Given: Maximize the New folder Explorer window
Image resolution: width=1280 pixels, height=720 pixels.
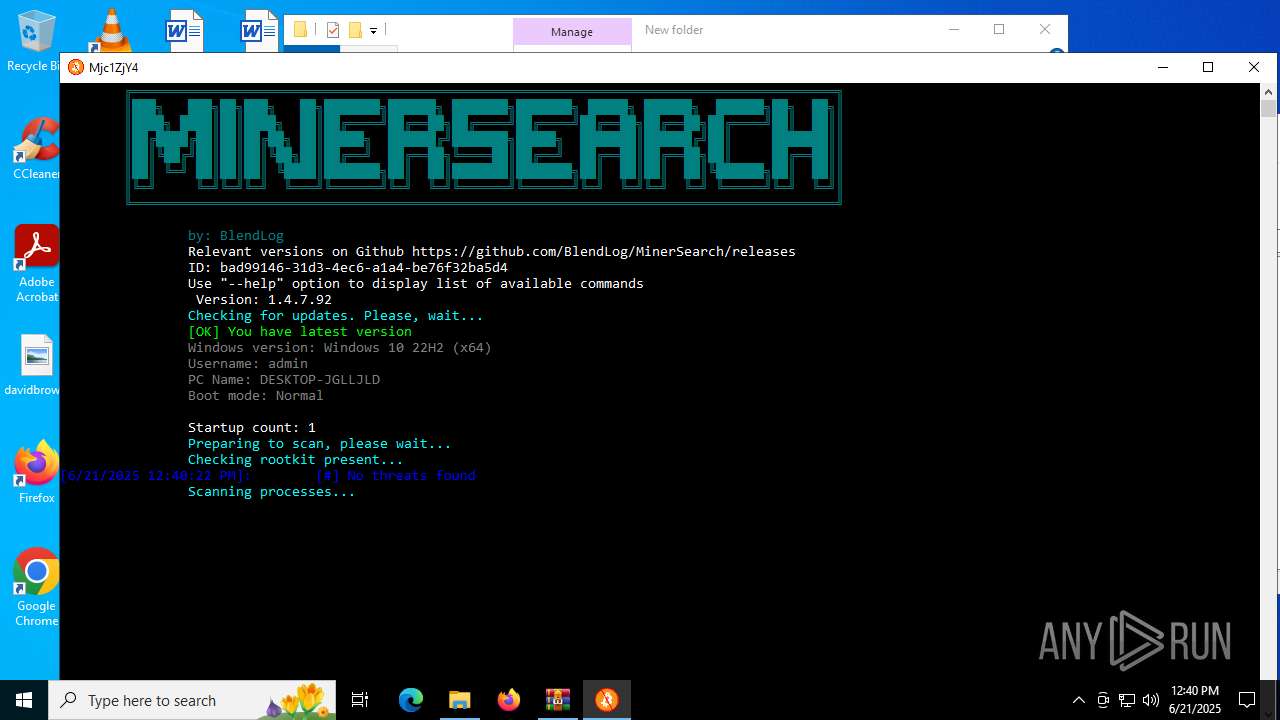Looking at the screenshot, I should (x=999, y=30).
